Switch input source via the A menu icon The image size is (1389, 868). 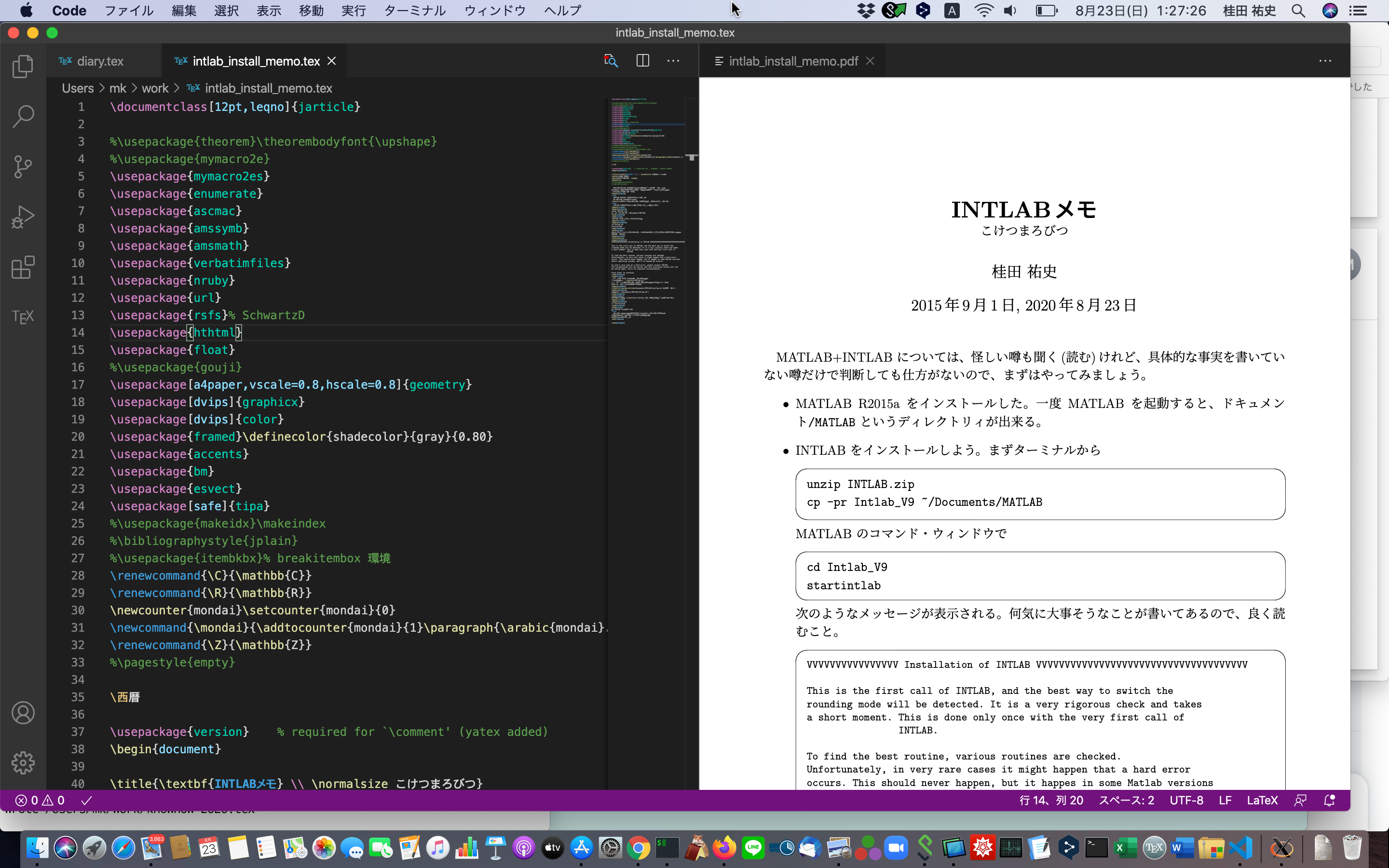952,10
